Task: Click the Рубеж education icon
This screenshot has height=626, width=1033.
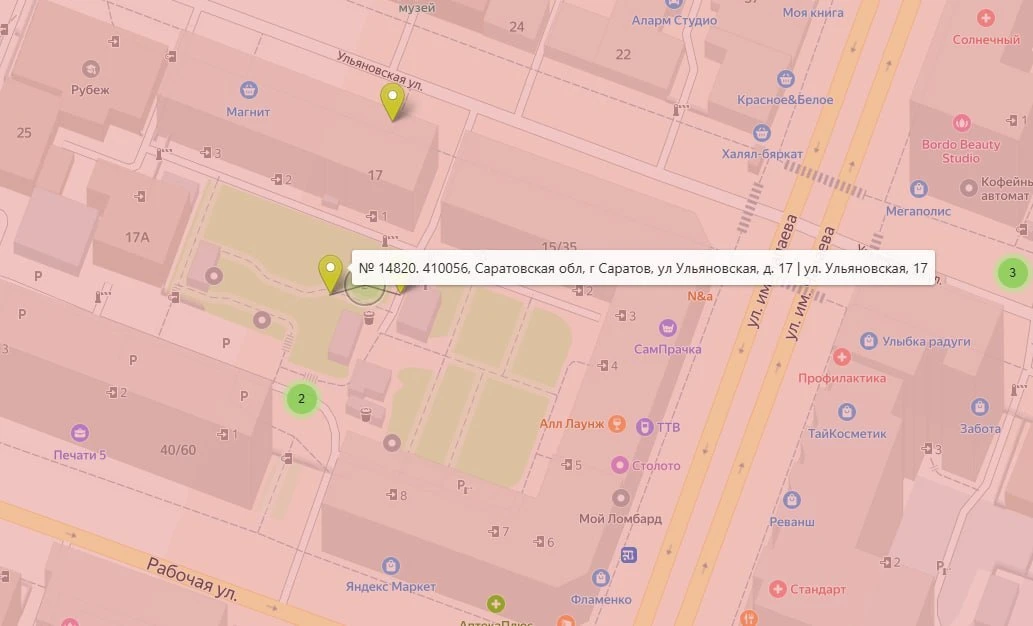Action: 91,69
